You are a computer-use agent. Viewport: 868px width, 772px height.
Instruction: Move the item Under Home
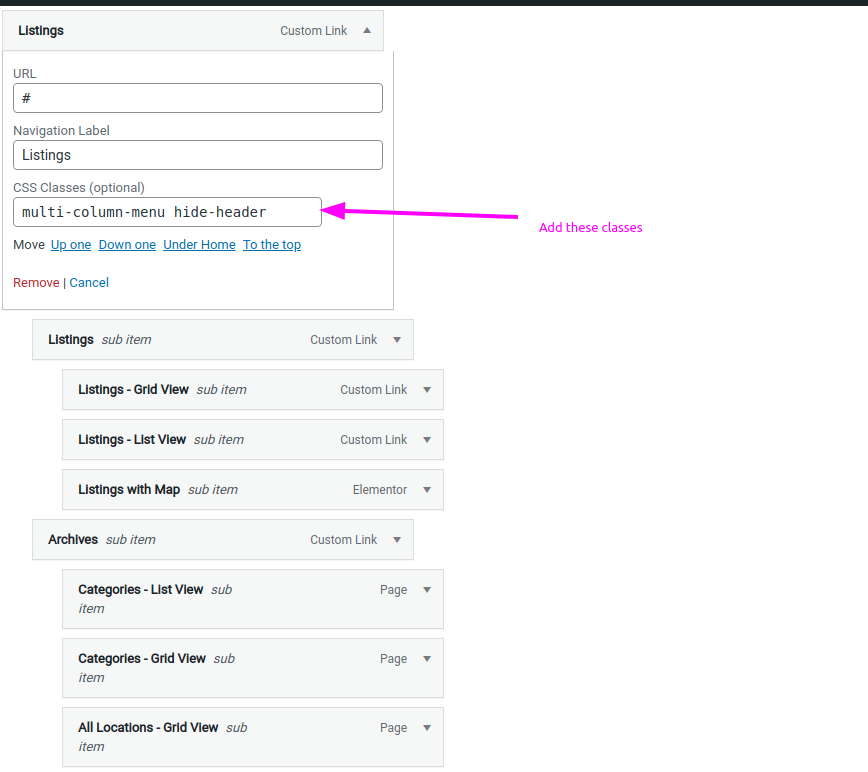(x=199, y=245)
